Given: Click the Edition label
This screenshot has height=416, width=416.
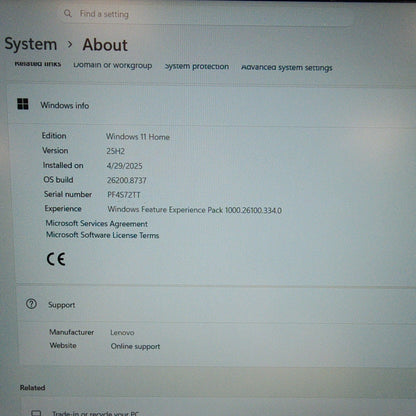Looking at the screenshot, I should (54, 136).
